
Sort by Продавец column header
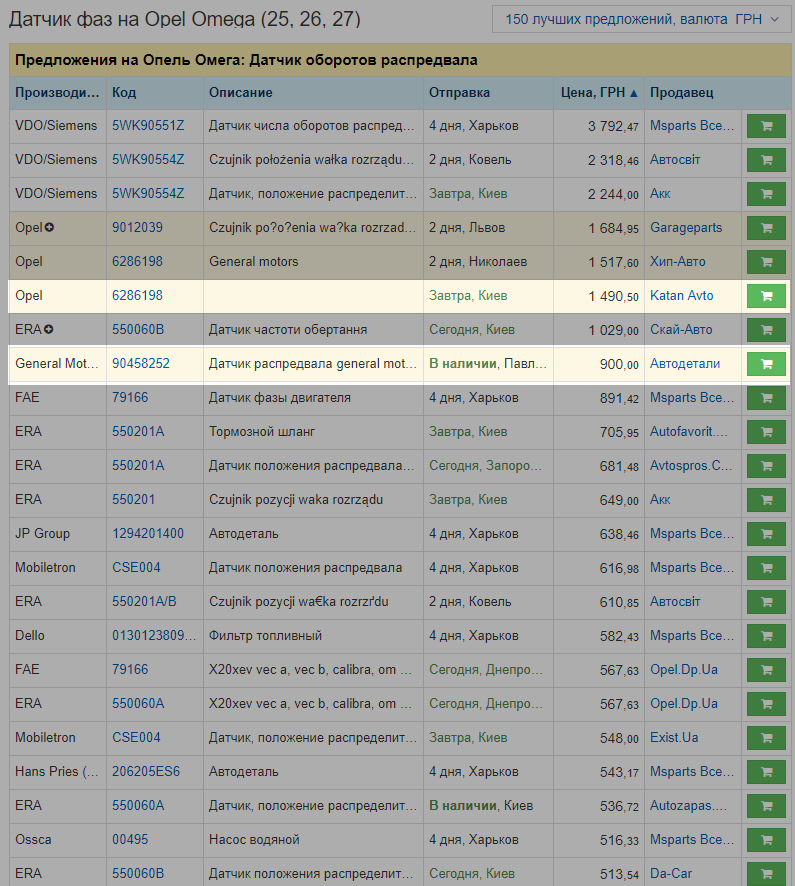pyautogui.click(x=681, y=93)
